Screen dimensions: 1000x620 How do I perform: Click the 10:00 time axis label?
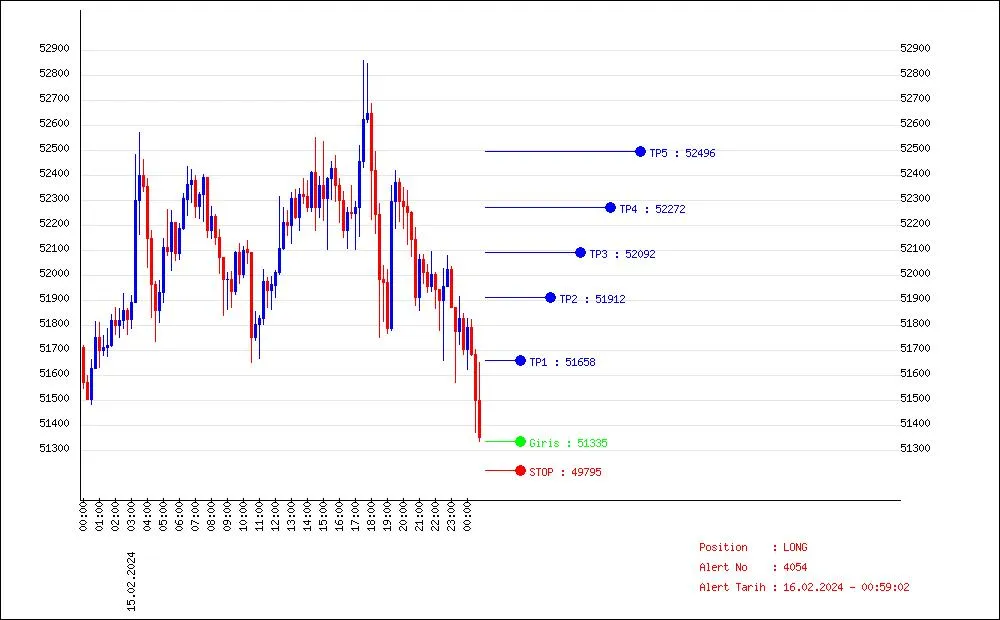click(243, 517)
